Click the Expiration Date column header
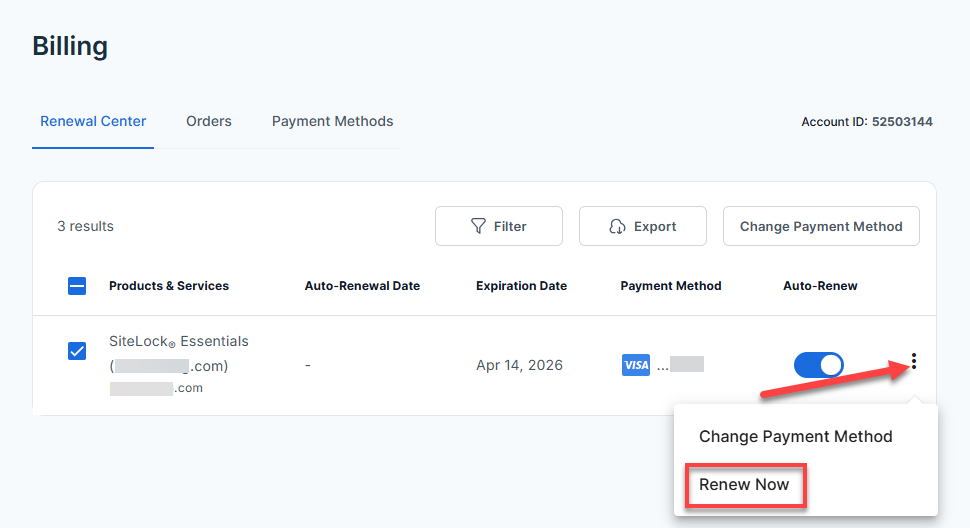The image size is (970, 528). 521,286
